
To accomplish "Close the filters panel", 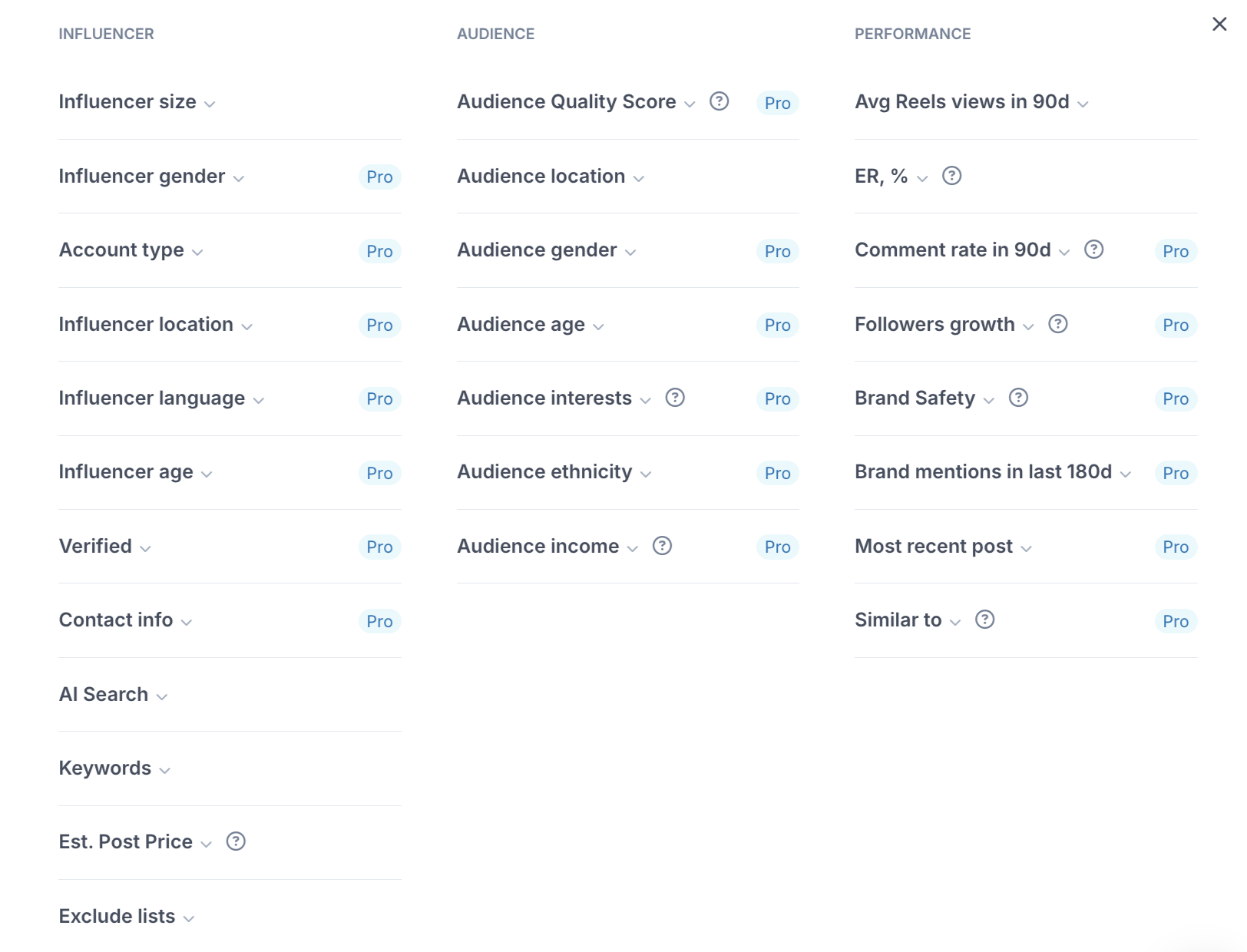I will tap(1219, 25).
